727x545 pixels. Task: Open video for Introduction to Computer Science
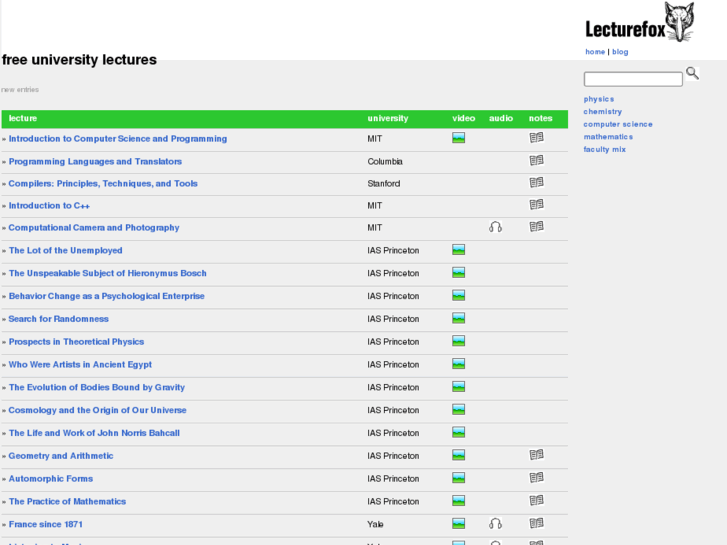(458, 138)
